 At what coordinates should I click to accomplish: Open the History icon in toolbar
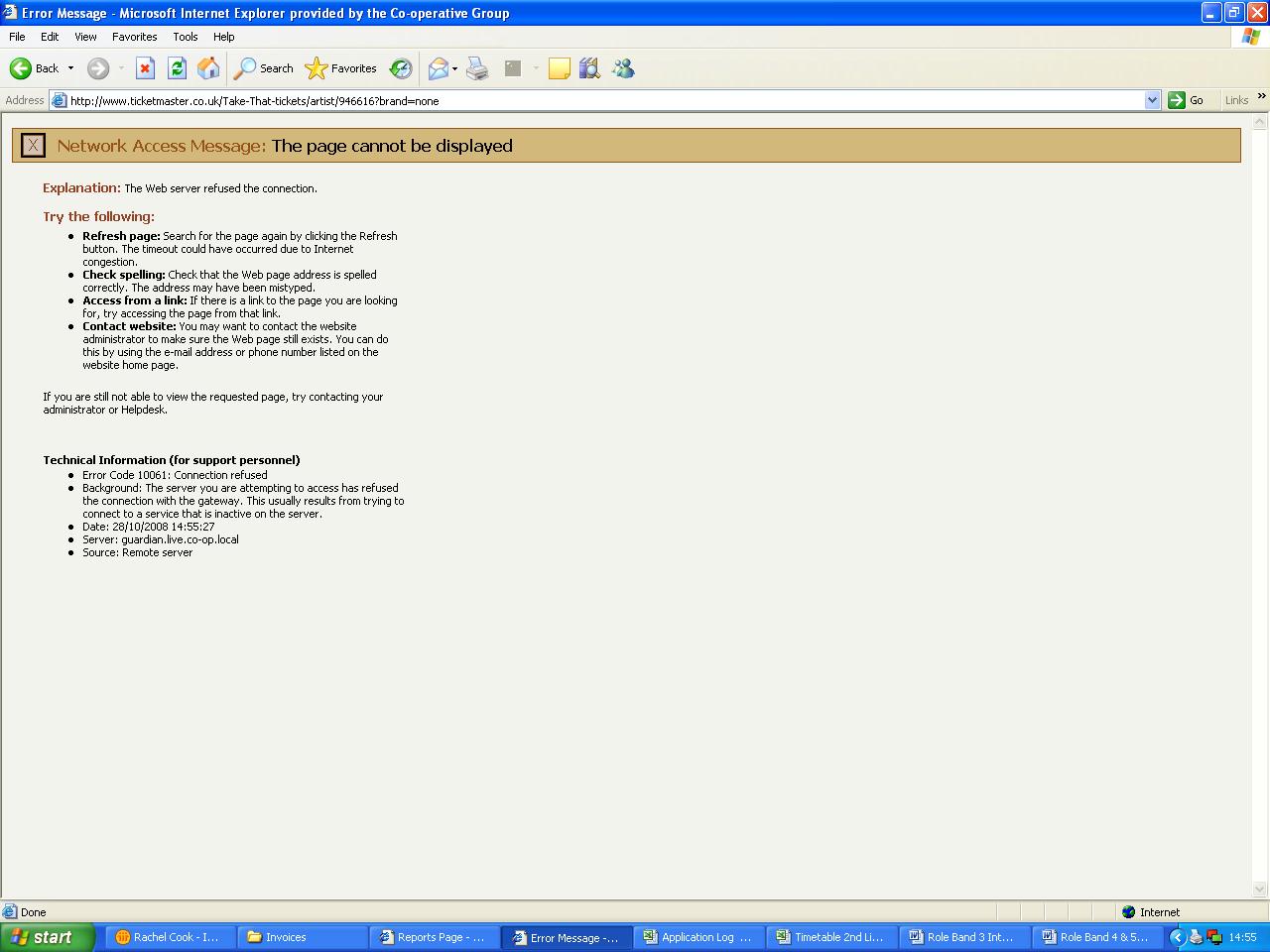point(401,68)
